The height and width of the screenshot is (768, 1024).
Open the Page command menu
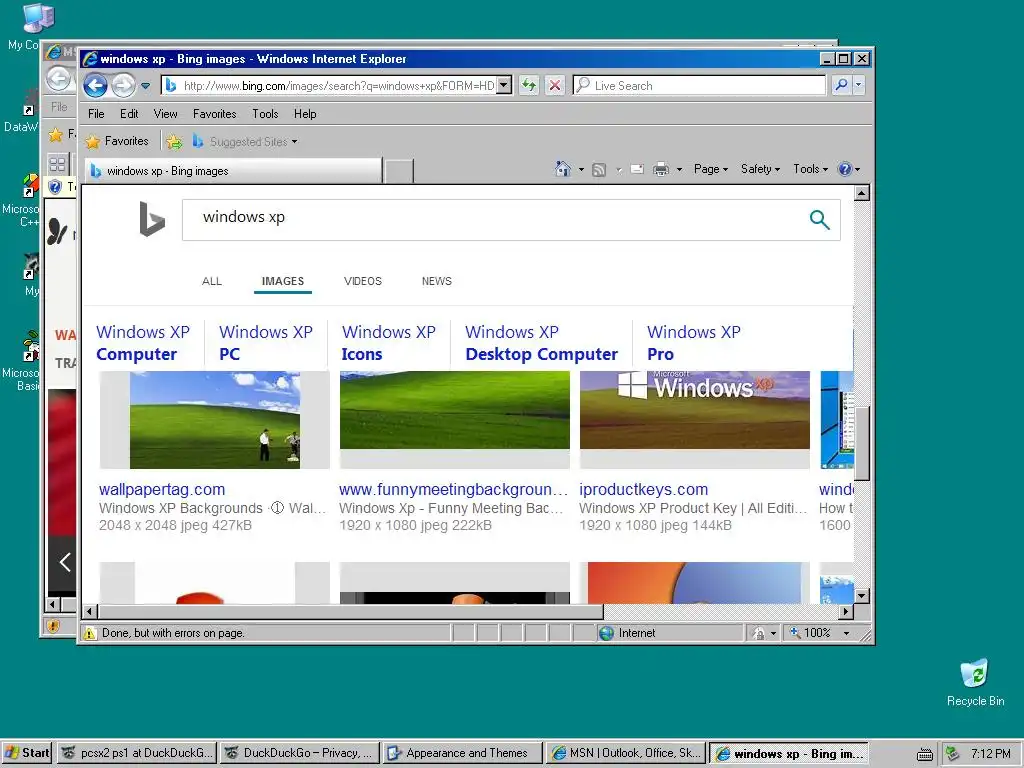[x=711, y=169]
